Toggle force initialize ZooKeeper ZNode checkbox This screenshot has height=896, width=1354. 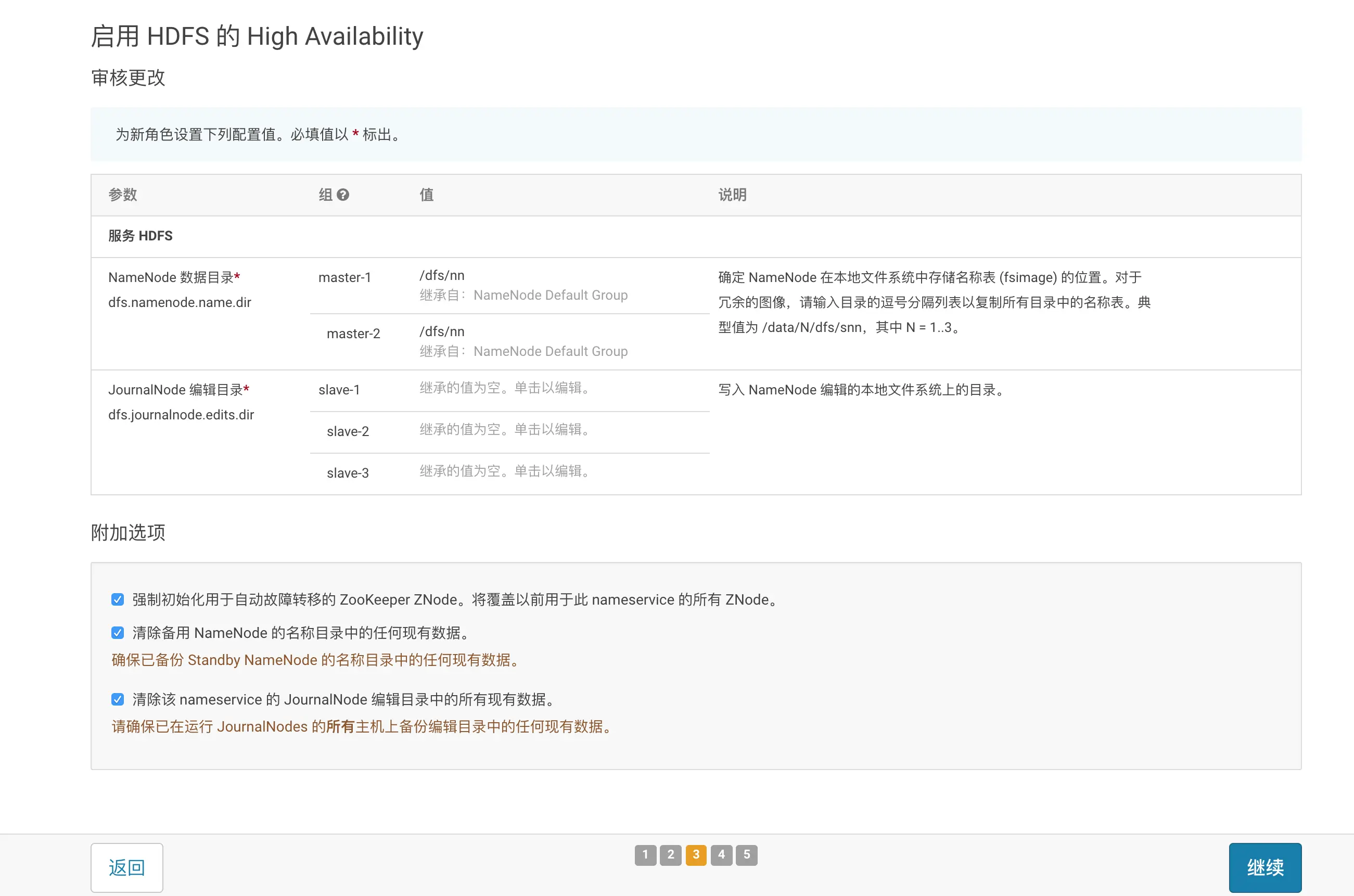click(118, 599)
